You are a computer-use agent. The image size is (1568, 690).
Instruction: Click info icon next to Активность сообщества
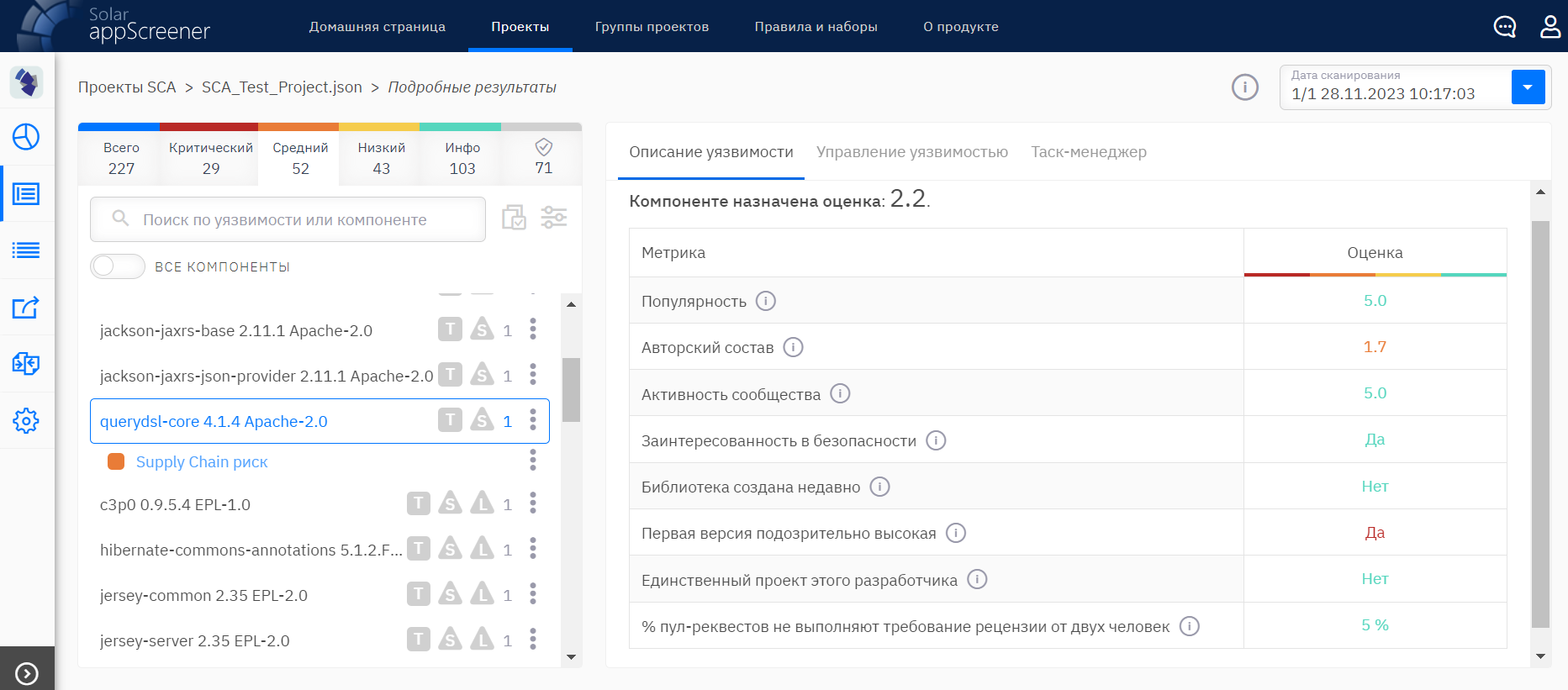pyautogui.click(x=841, y=393)
